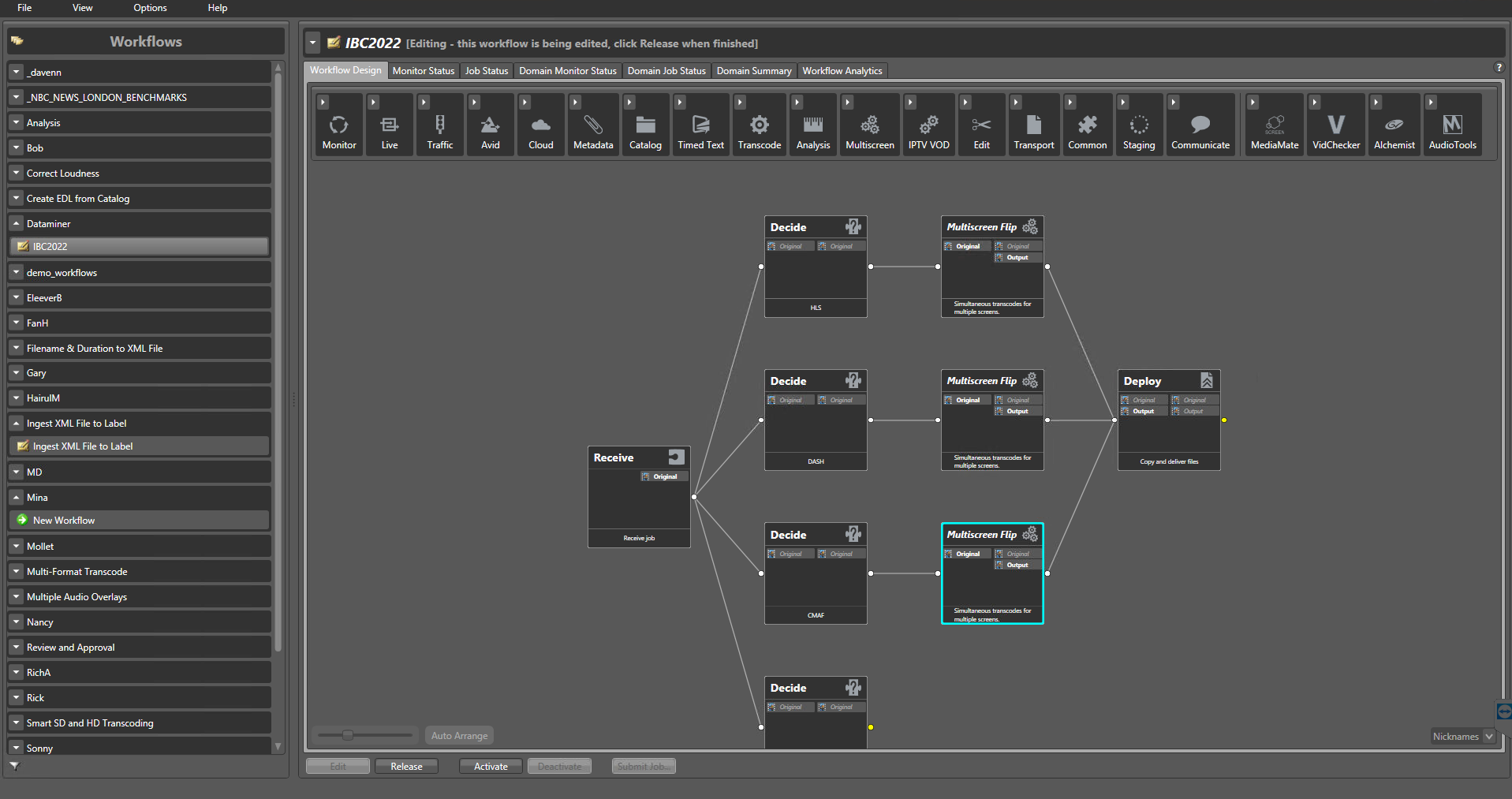Open the Options menu
1512x799 pixels.
(150, 8)
